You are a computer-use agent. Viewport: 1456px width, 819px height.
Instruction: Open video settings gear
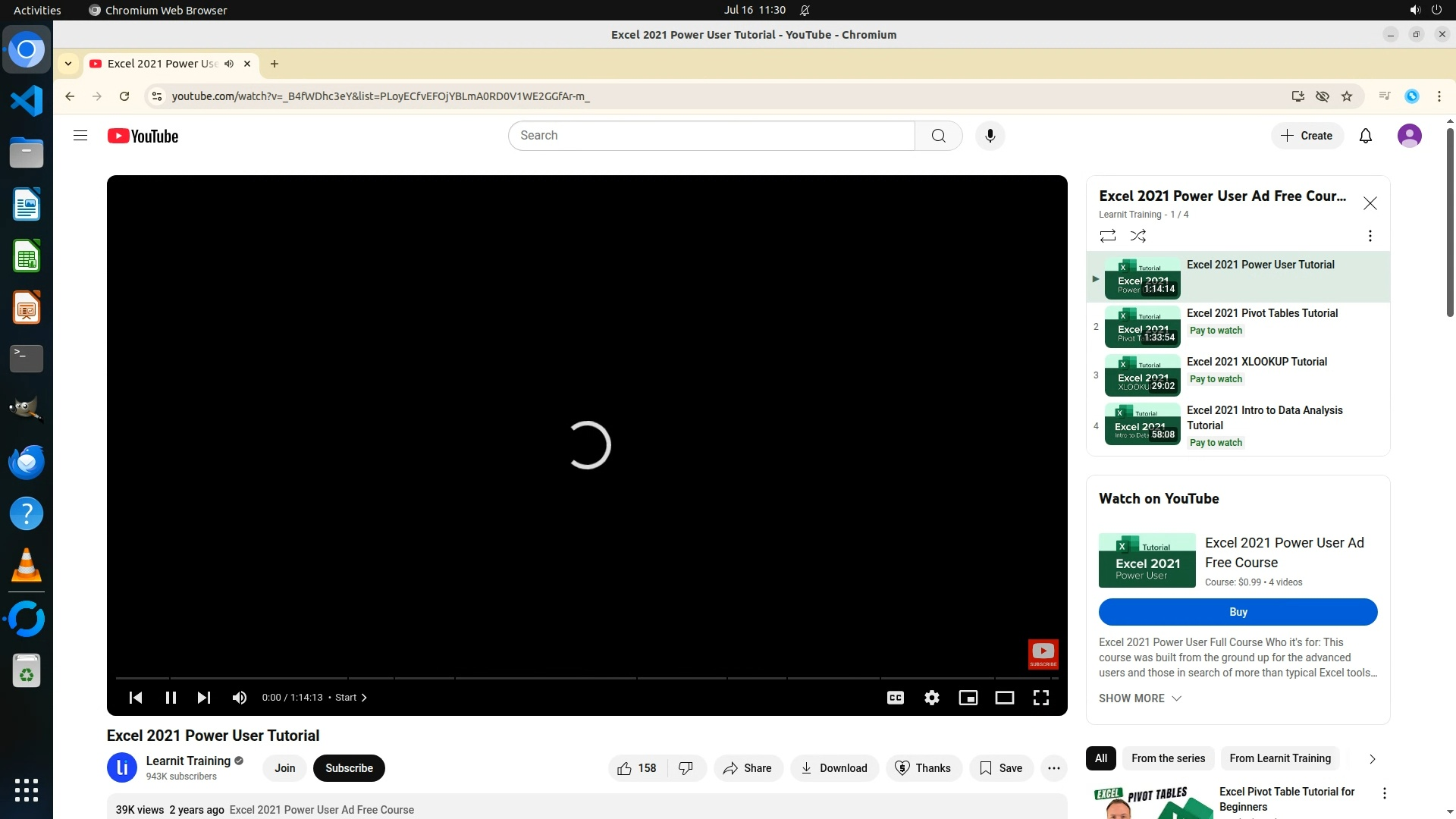click(x=932, y=698)
